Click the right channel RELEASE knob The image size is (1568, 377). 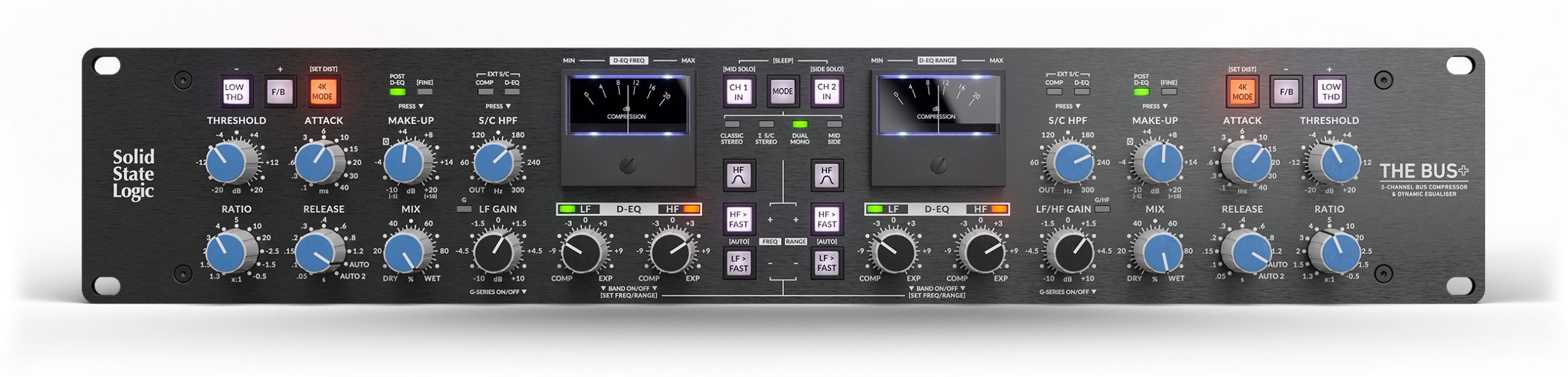click(x=1249, y=252)
